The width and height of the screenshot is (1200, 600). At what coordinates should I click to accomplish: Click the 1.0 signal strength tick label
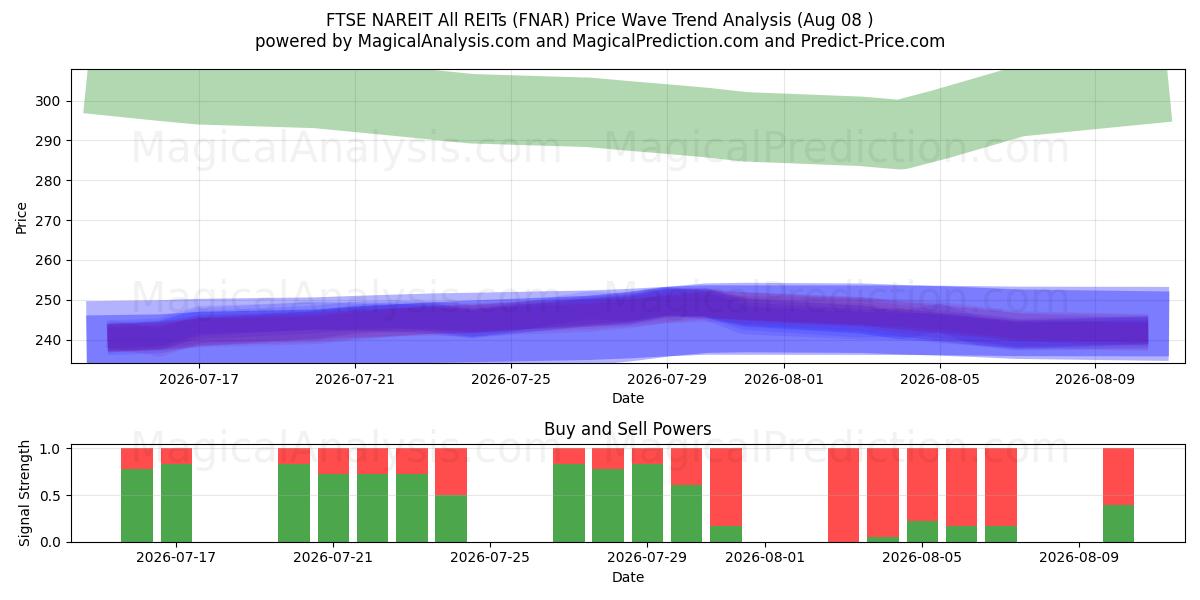tap(51, 448)
